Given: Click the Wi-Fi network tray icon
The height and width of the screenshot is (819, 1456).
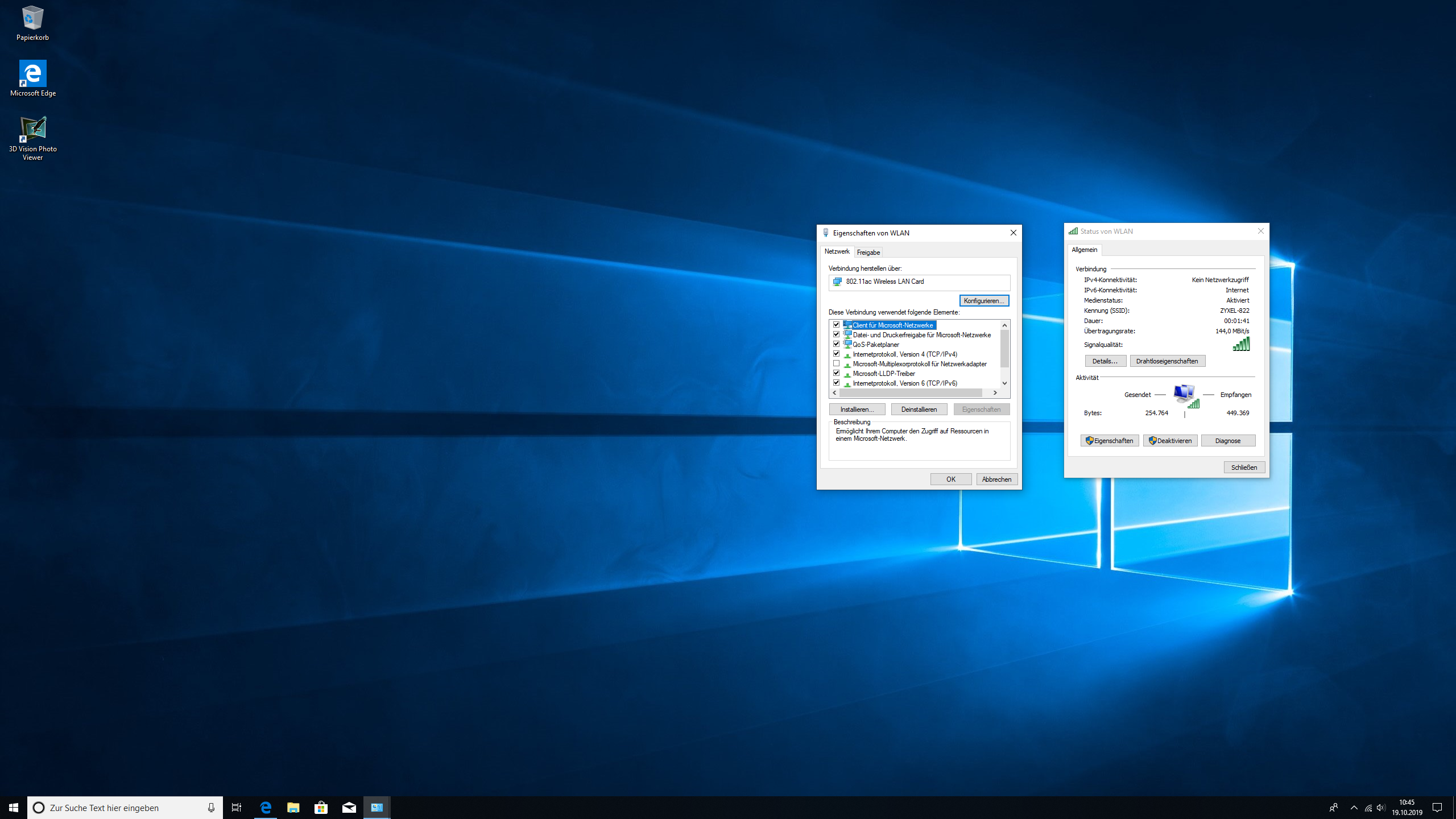Looking at the screenshot, I should [1368, 808].
